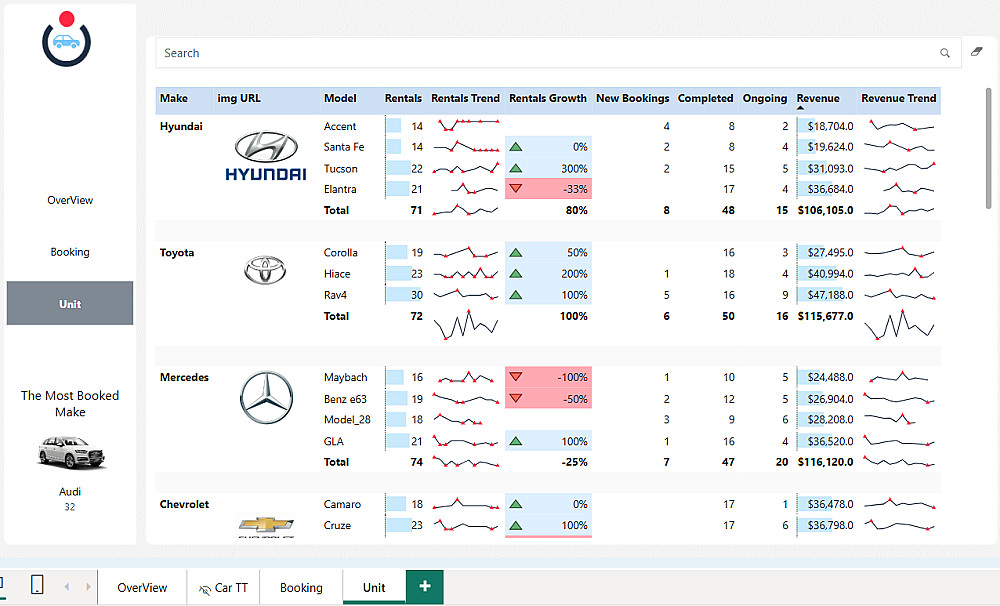
Task: Click inside the Search input field
Action: (548, 53)
